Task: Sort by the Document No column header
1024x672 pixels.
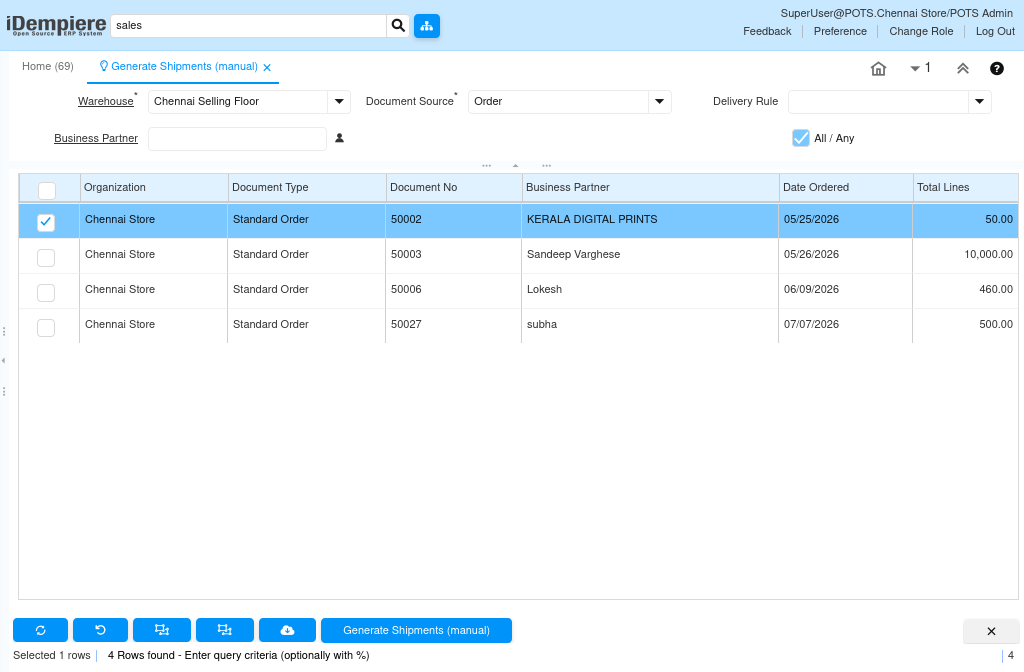Action: tap(454, 187)
